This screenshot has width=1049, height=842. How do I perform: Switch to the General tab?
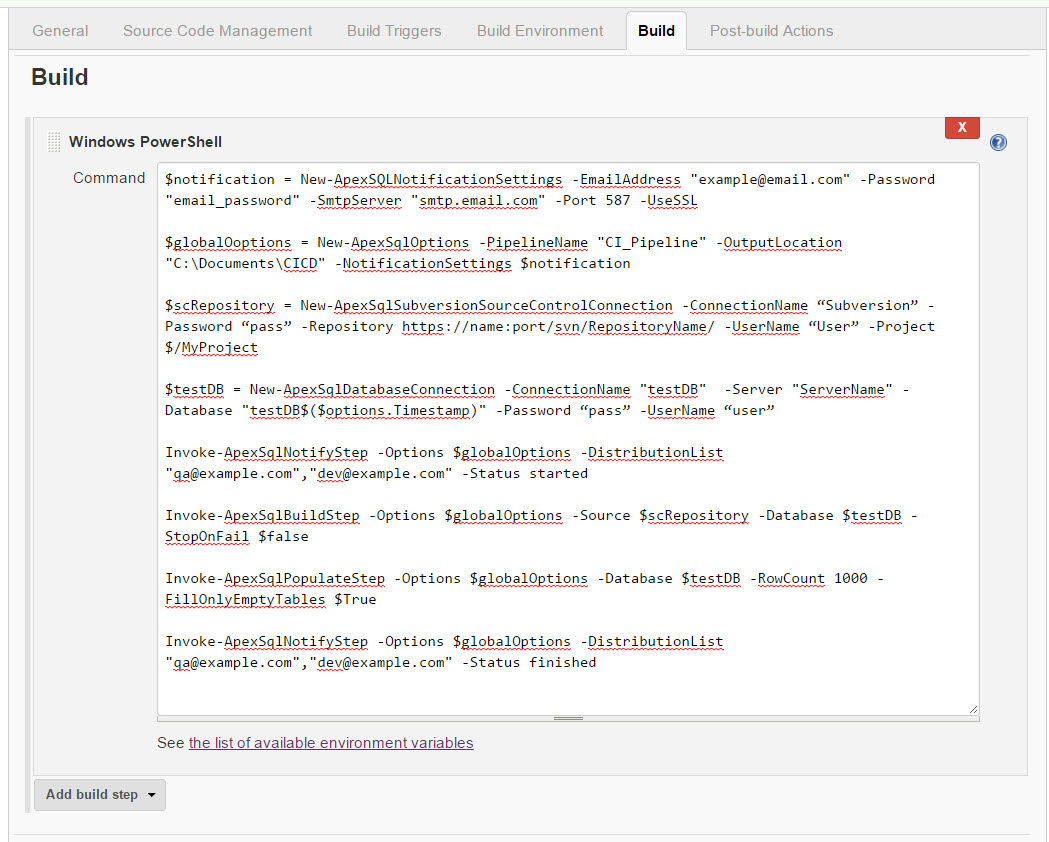60,31
